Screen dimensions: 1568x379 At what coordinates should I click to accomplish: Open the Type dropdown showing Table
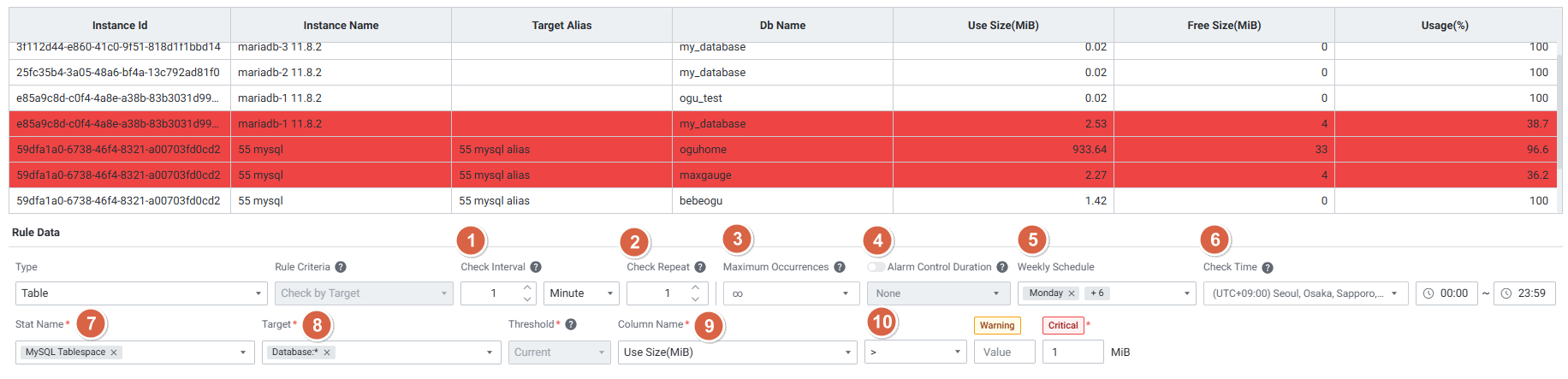click(141, 293)
